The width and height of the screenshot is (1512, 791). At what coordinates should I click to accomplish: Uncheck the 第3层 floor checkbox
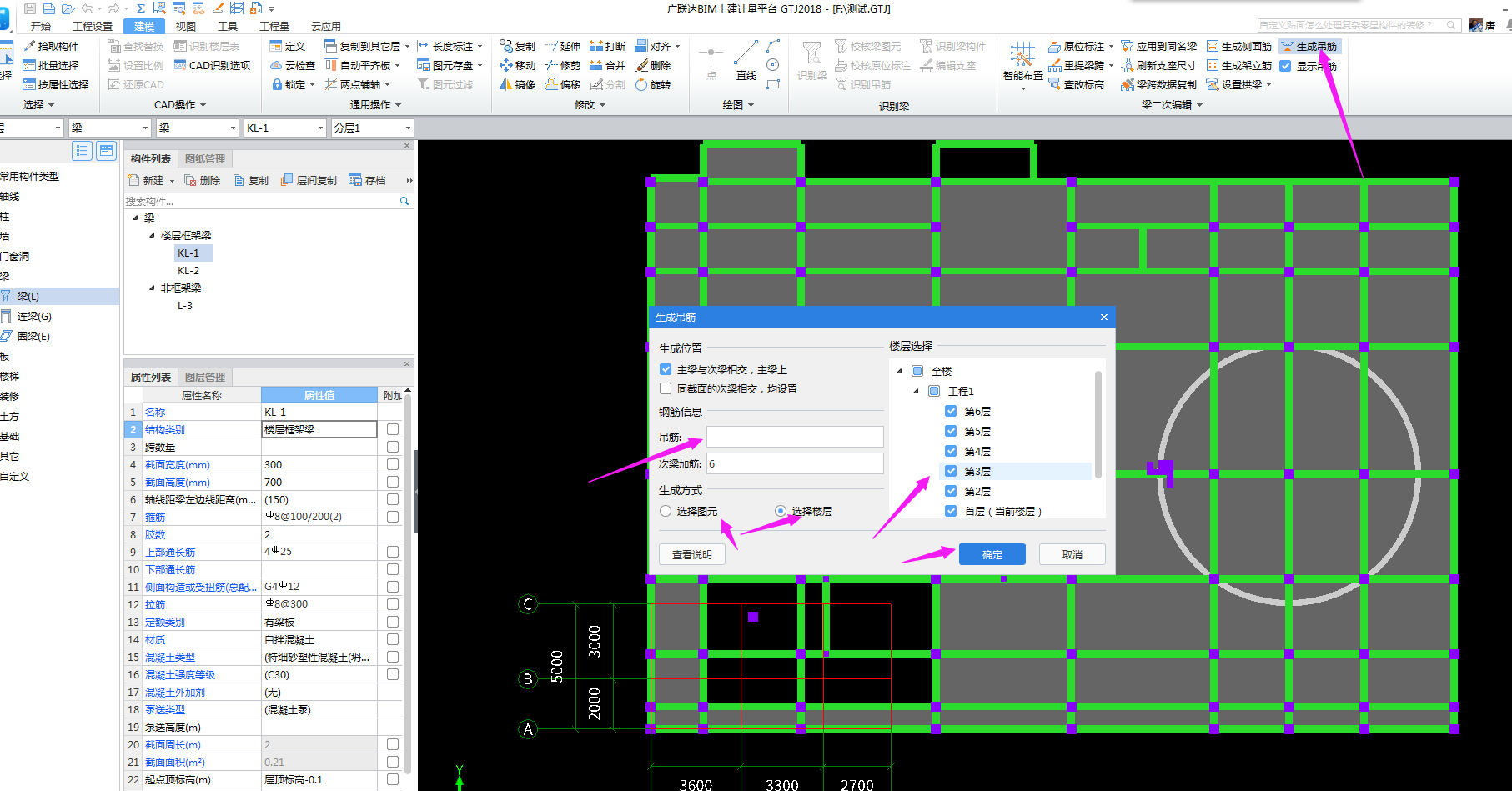coord(951,471)
